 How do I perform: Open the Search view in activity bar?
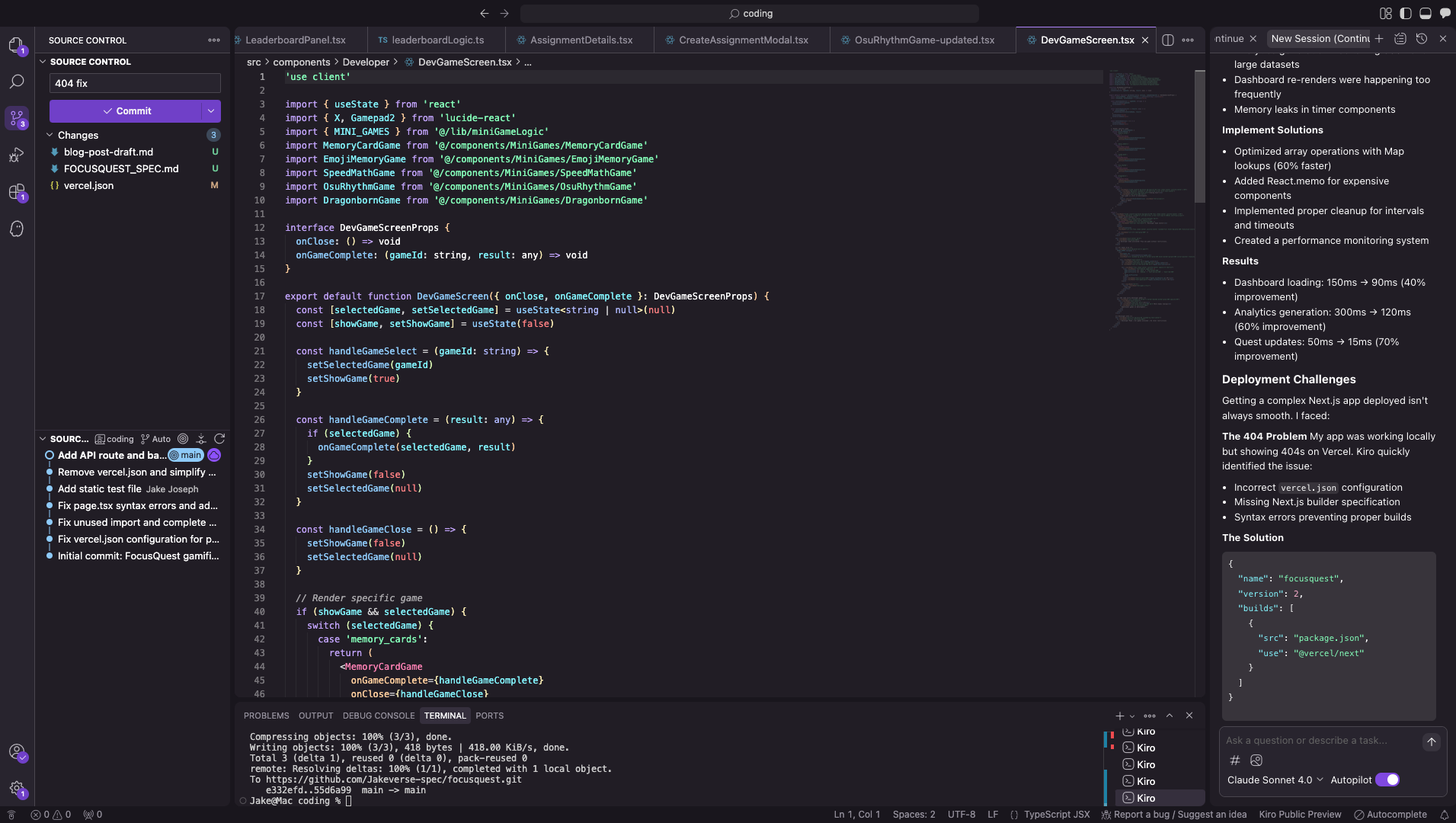(16, 82)
